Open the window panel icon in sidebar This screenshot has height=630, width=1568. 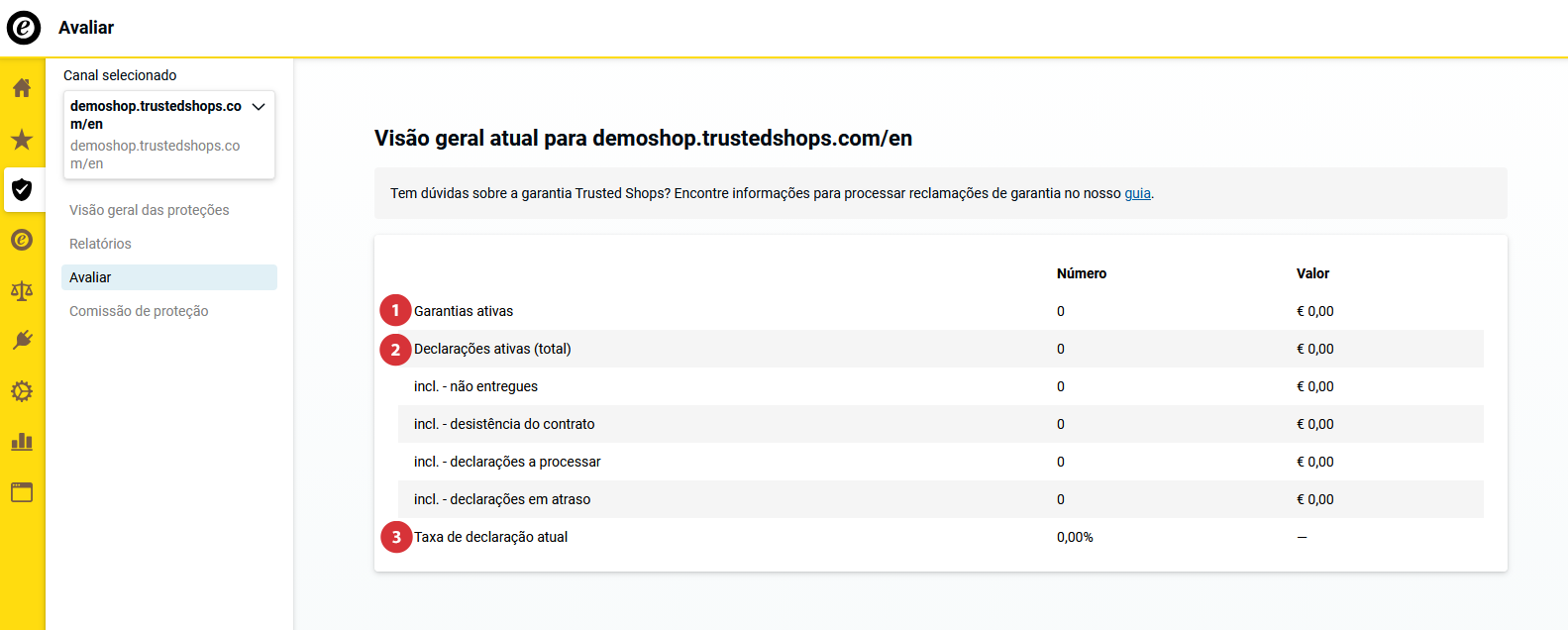[x=22, y=492]
